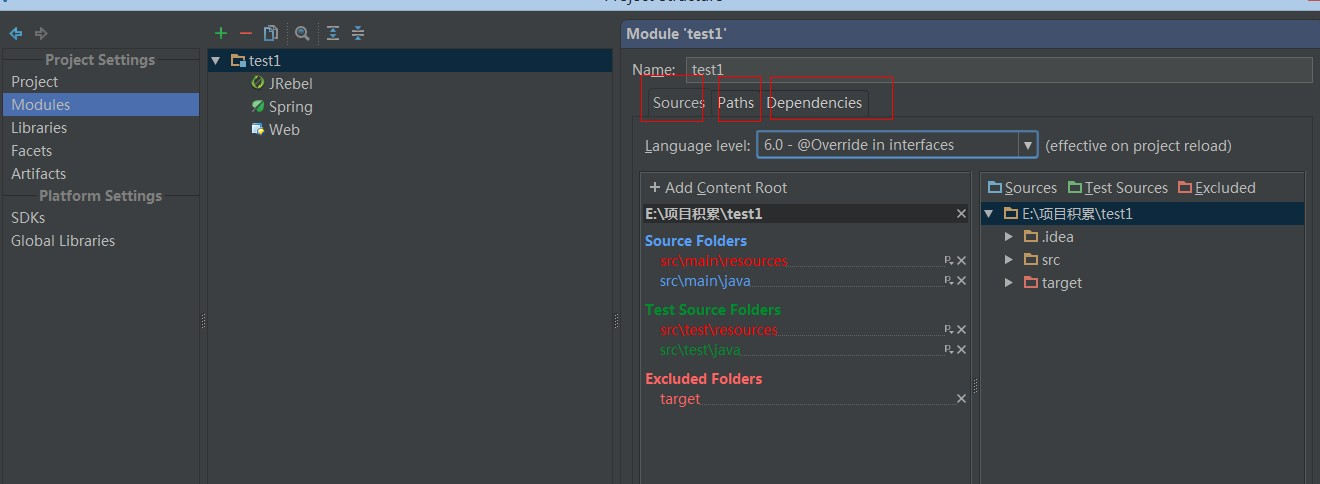Image resolution: width=1320 pixels, height=484 pixels.
Task: Switch to the Dependencies tab
Action: coord(814,103)
